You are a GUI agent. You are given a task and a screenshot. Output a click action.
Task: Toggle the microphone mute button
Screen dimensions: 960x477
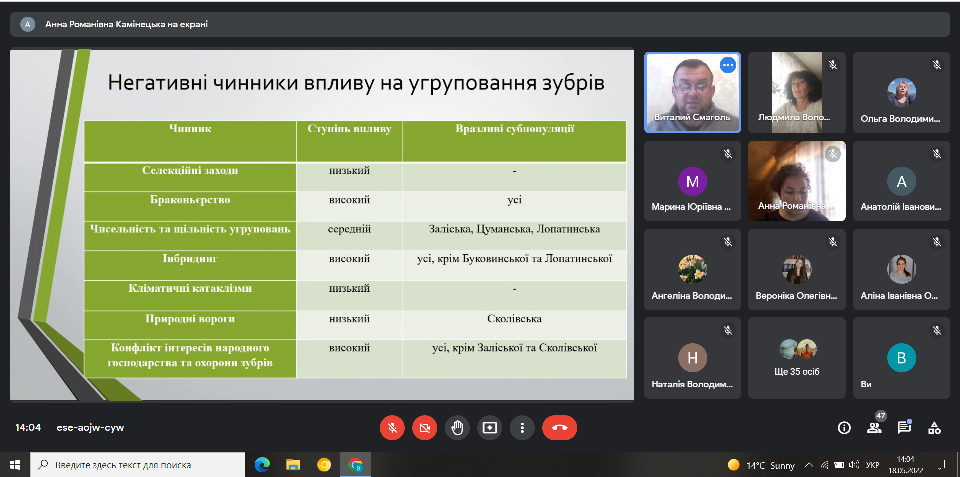(392, 427)
